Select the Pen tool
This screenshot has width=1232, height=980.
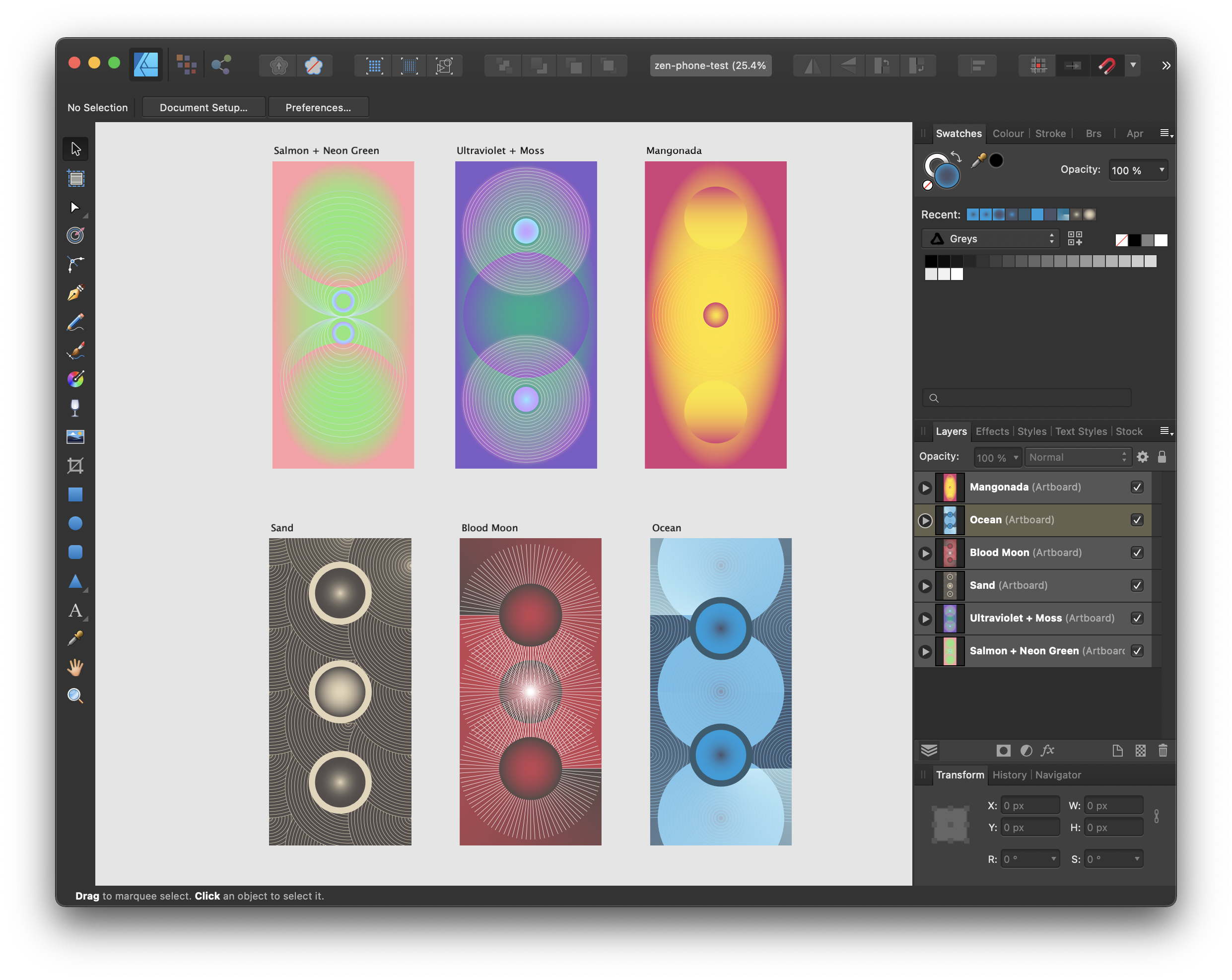point(75,293)
